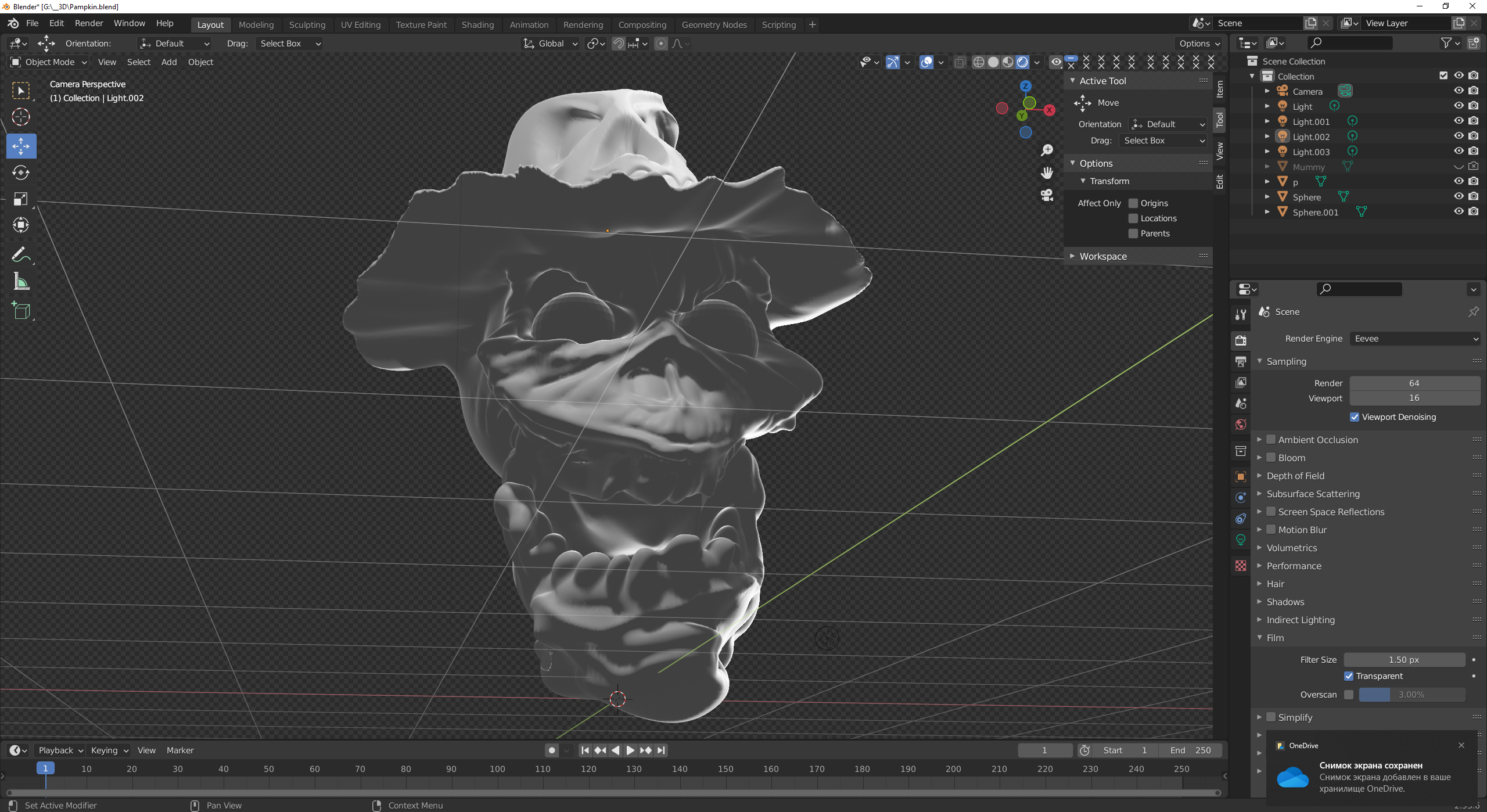Open Texture Properties checker icon tab

pos(1241,566)
